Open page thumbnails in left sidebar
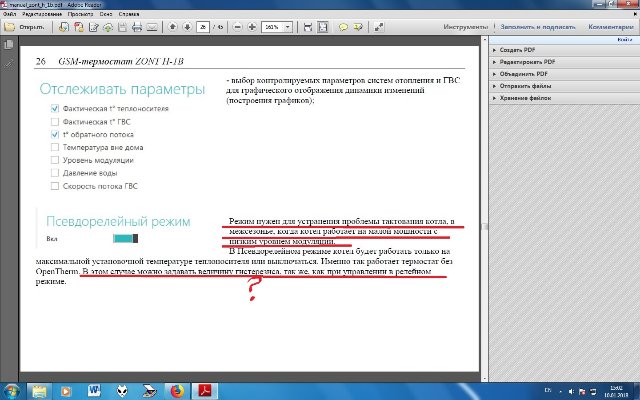Image resolution: width=640 pixels, height=400 pixels. [9, 47]
